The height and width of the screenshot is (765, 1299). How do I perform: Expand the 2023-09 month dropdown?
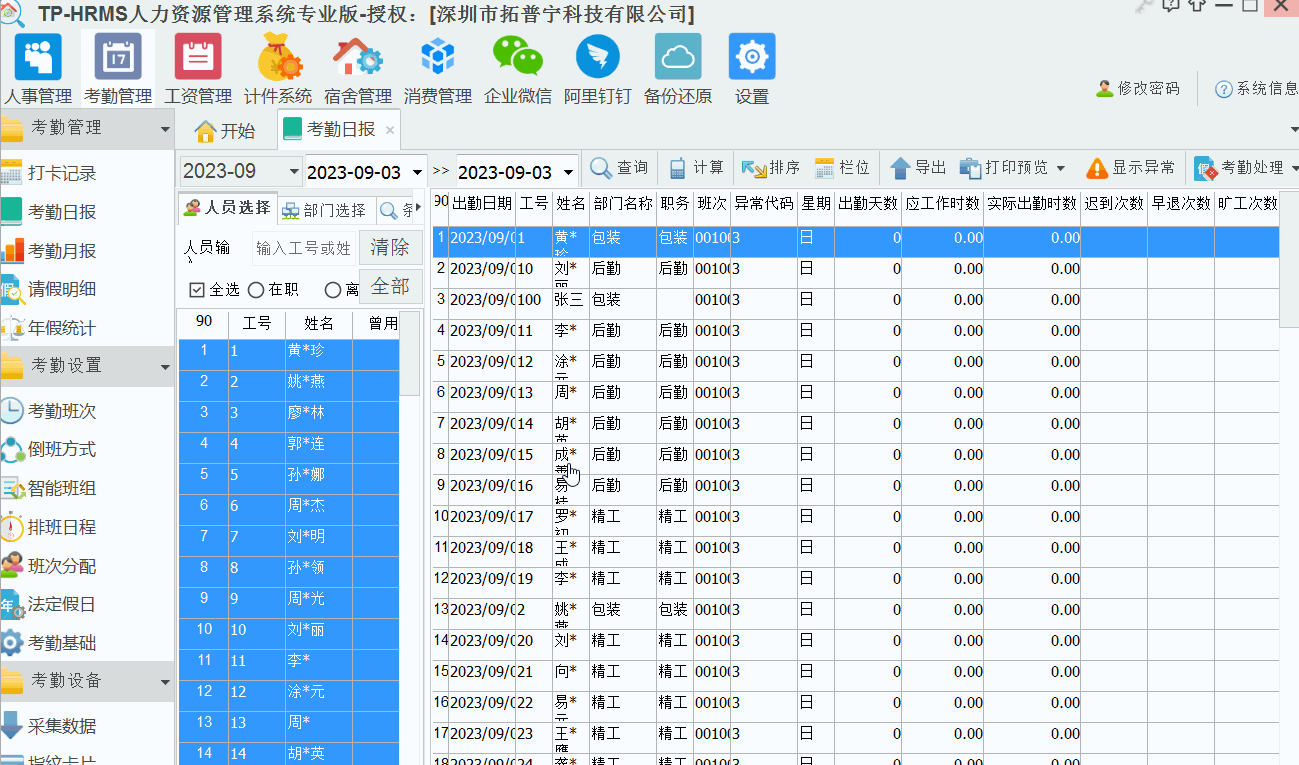tap(293, 171)
